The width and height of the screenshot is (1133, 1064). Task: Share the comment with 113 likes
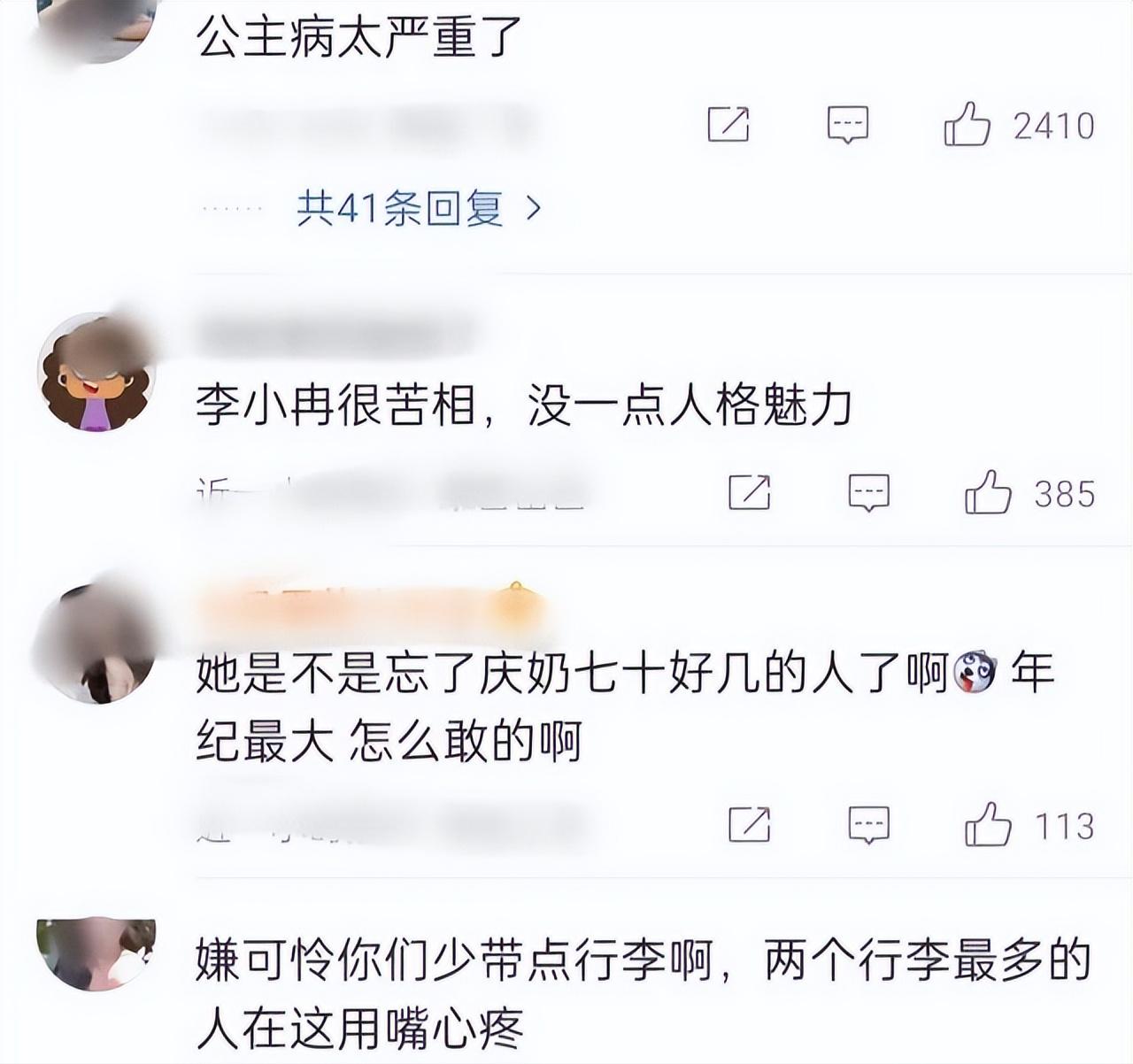[749, 824]
